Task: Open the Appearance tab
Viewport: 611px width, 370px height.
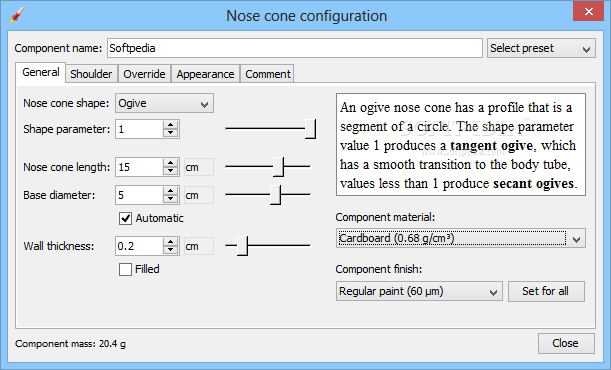Action: click(x=205, y=74)
